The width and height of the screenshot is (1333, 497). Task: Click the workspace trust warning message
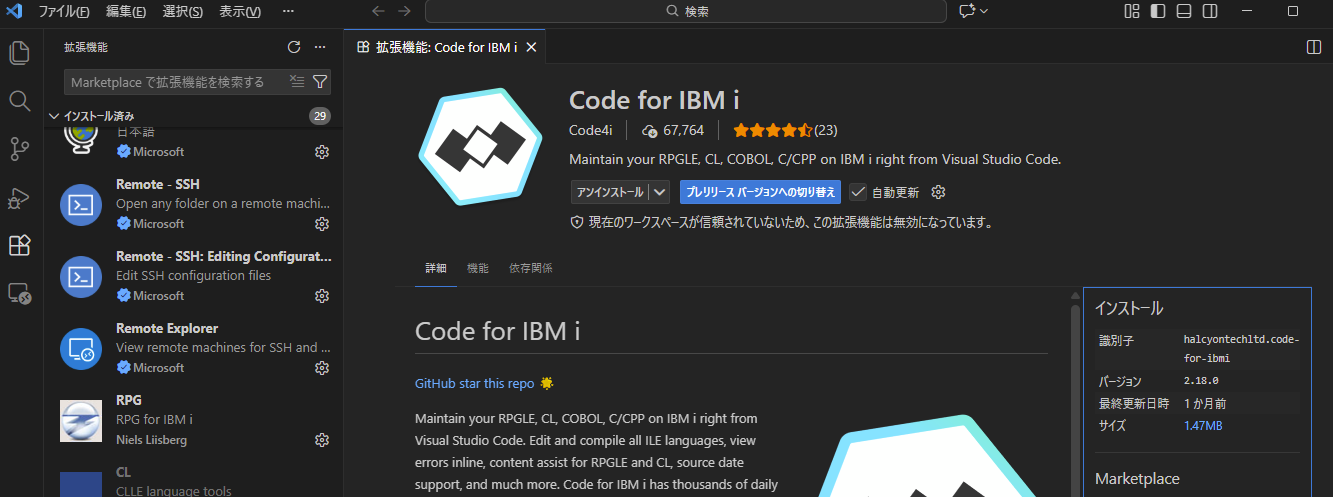(x=780, y=222)
